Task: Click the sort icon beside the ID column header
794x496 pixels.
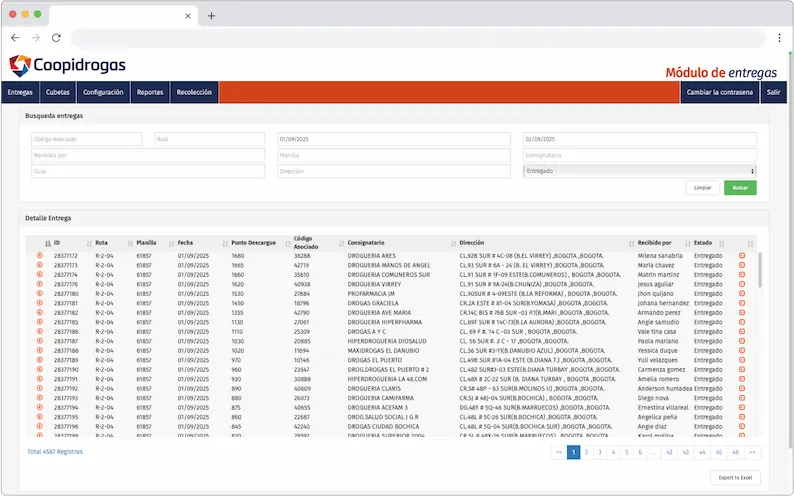Action: [x=47, y=243]
